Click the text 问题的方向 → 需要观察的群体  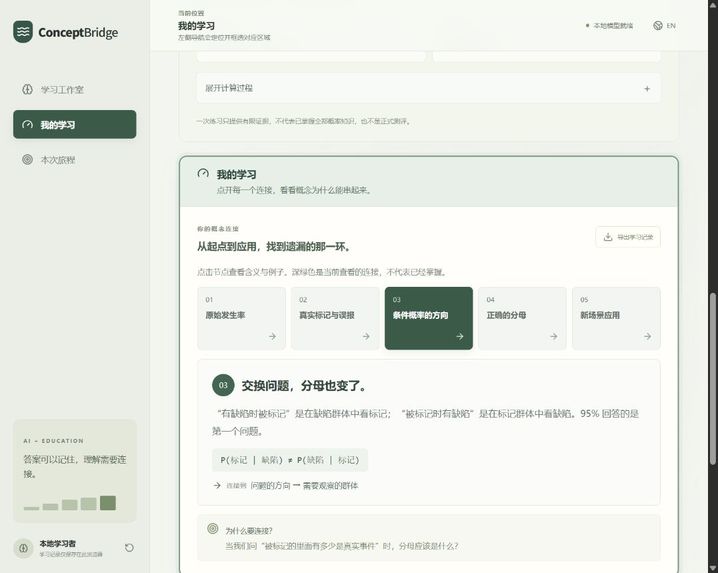point(305,486)
